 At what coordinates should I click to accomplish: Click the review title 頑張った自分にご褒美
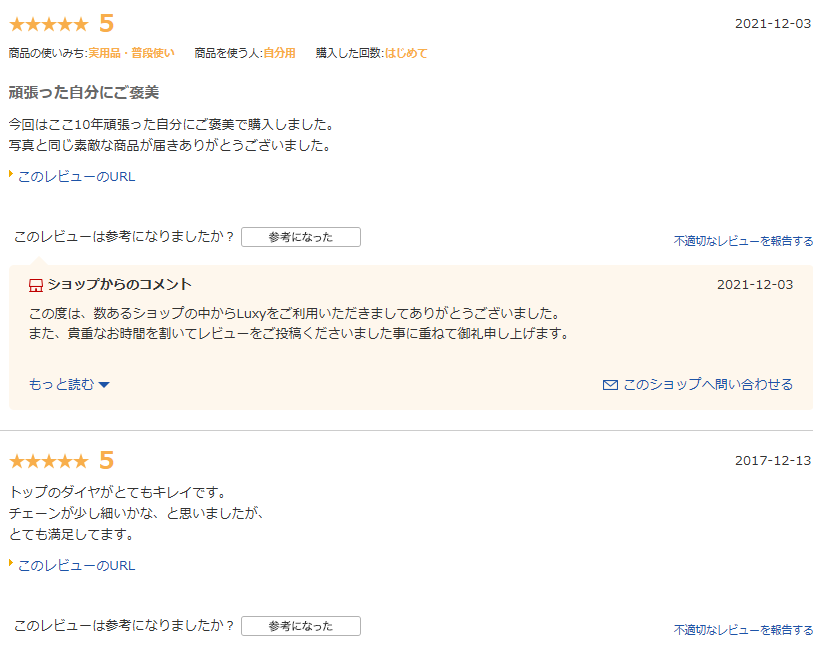click(84, 93)
